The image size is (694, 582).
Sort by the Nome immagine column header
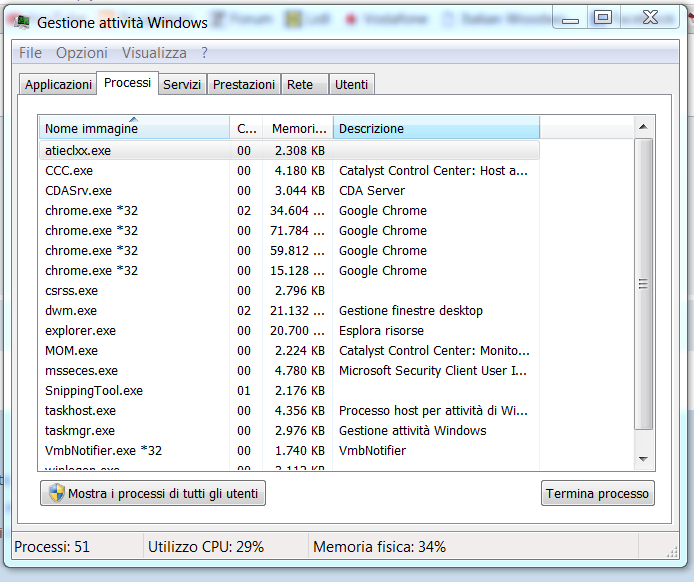pos(133,128)
